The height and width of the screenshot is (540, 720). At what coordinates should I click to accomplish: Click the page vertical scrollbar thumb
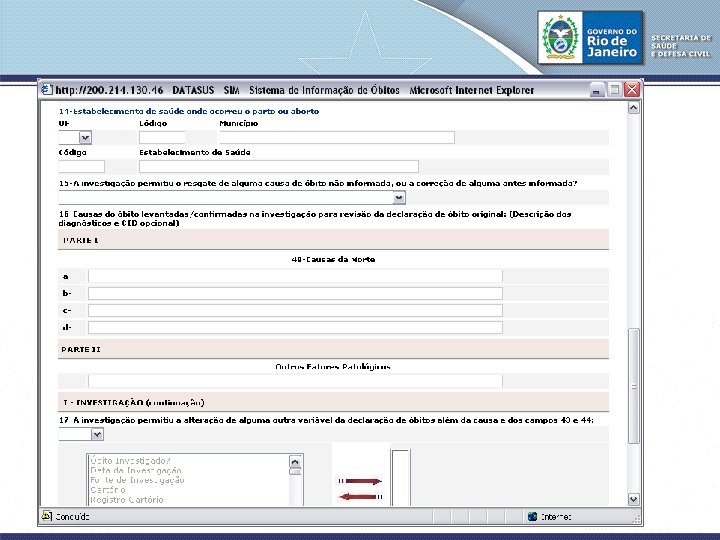634,386
